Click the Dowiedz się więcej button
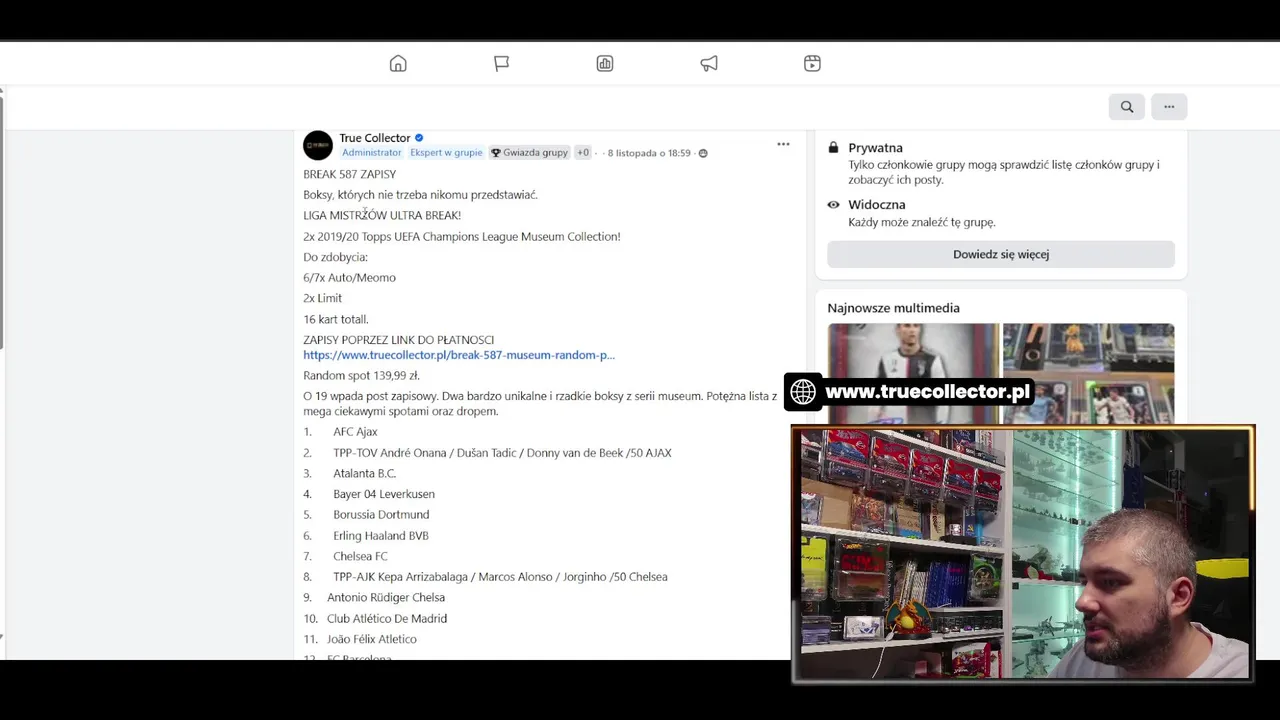Viewport: 1280px width, 720px height. (1001, 254)
